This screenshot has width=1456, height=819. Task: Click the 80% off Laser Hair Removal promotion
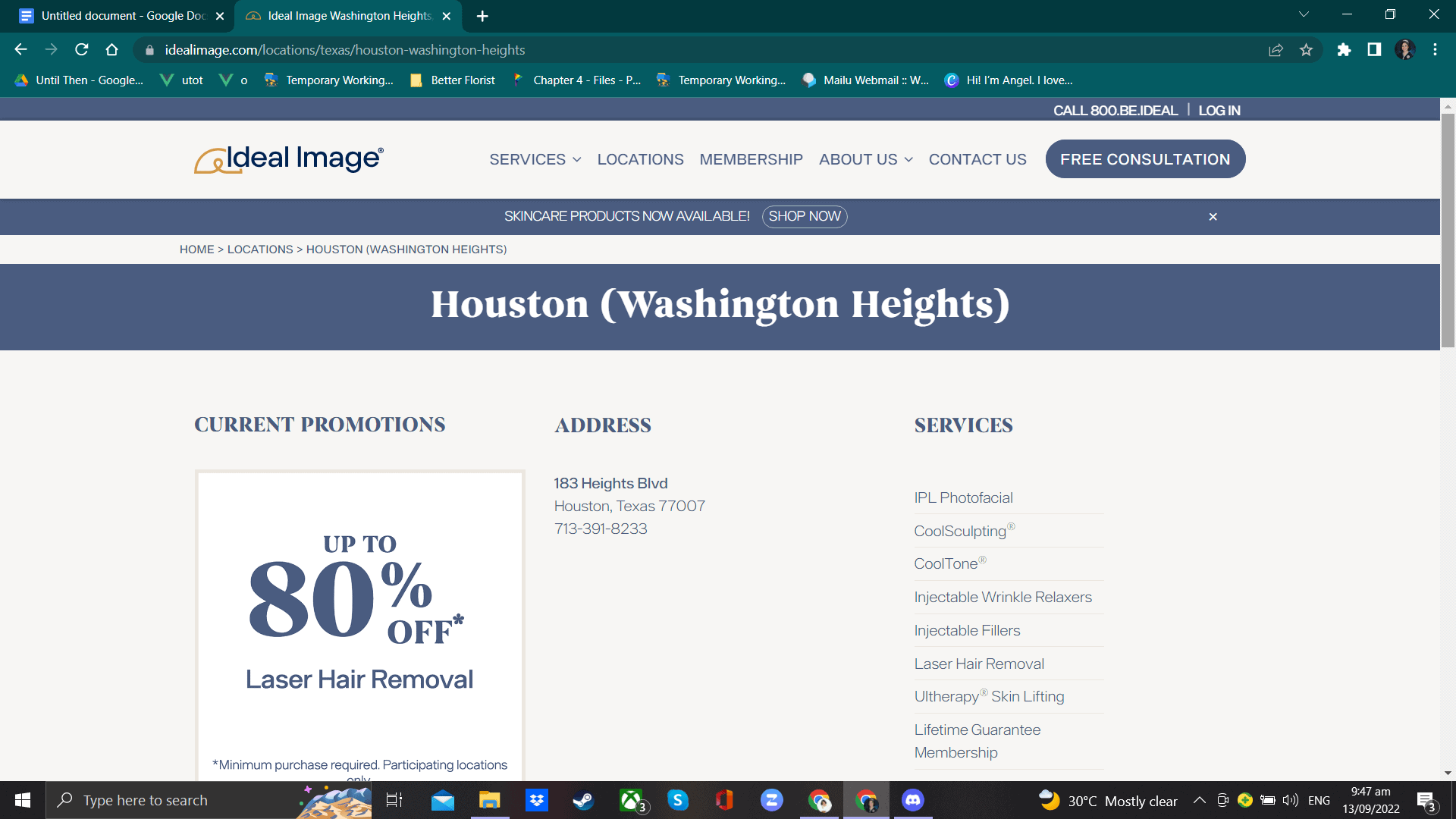(359, 626)
